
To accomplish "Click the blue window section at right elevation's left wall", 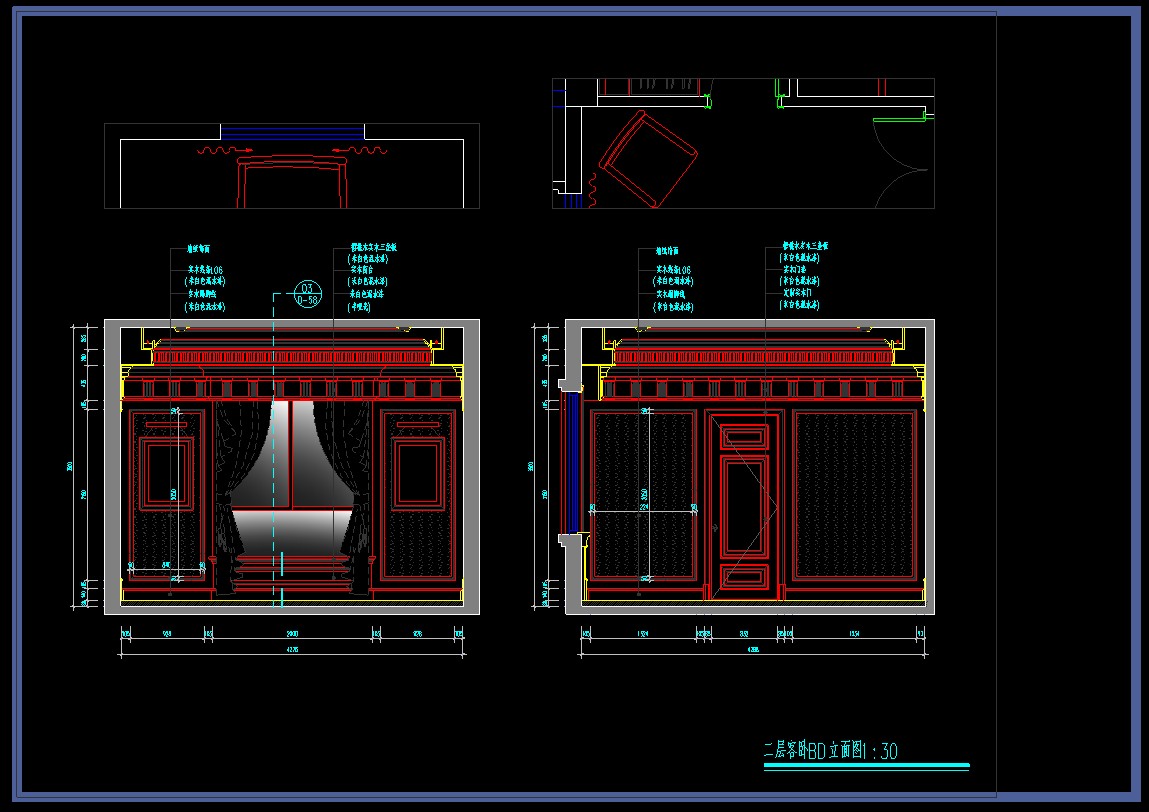I will click(x=573, y=462).
